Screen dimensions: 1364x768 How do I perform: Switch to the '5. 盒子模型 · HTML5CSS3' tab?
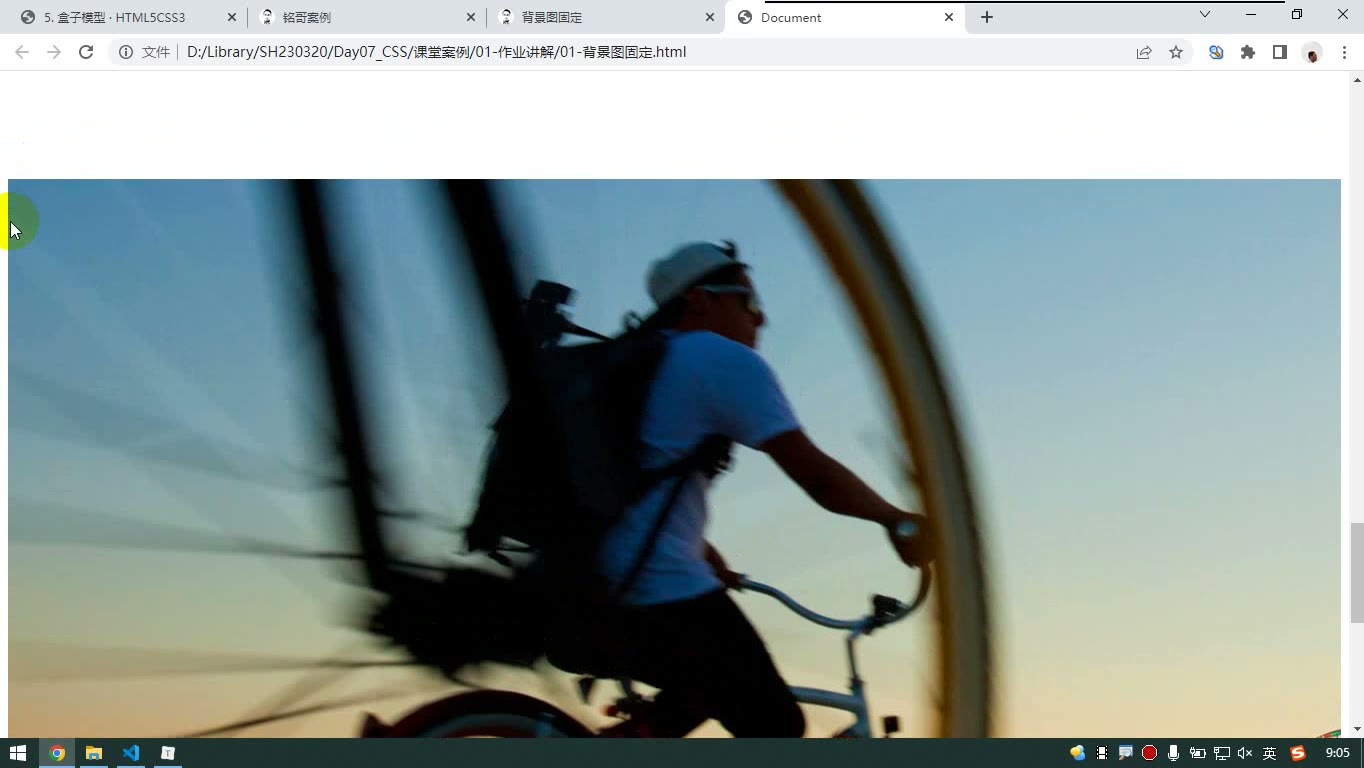click(127, 17)
